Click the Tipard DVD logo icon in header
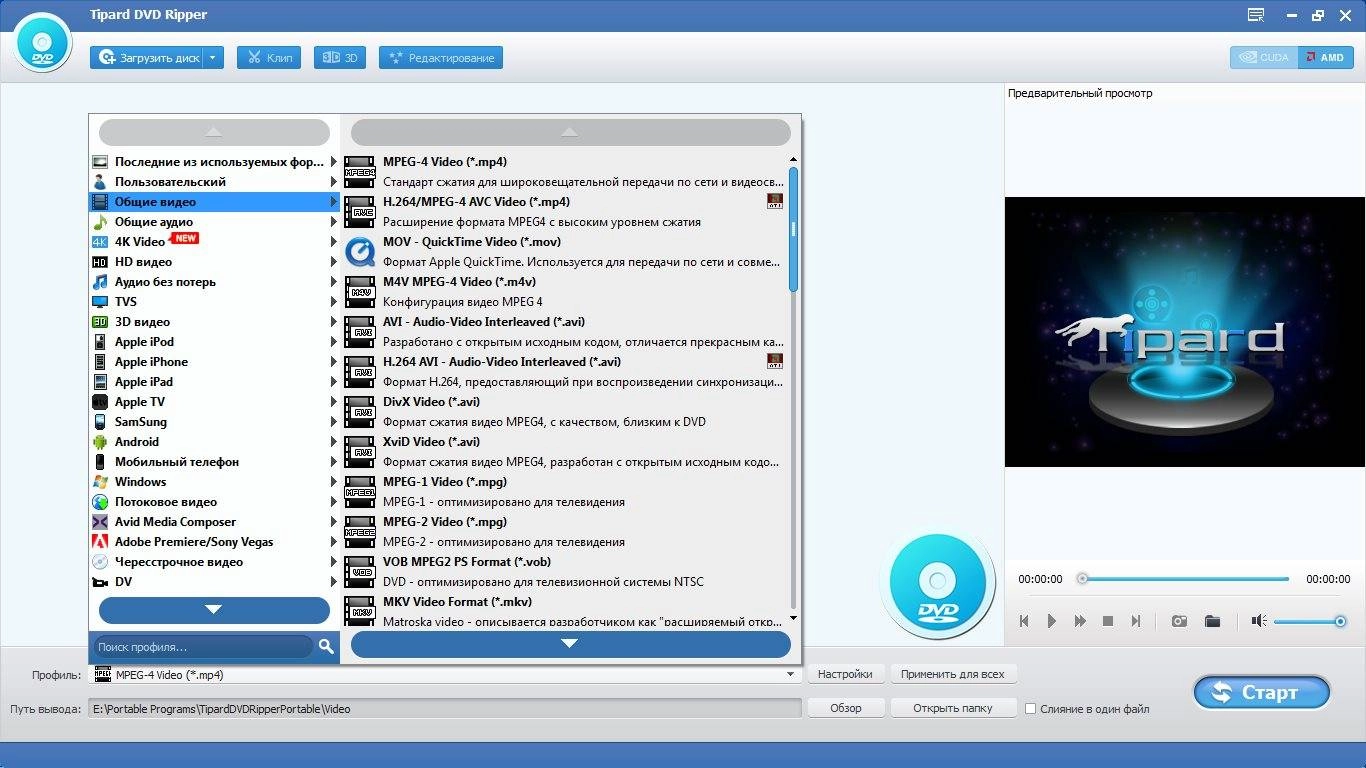Image resolution: width=1366 pixels, height=768 pixels. [42, 44]
